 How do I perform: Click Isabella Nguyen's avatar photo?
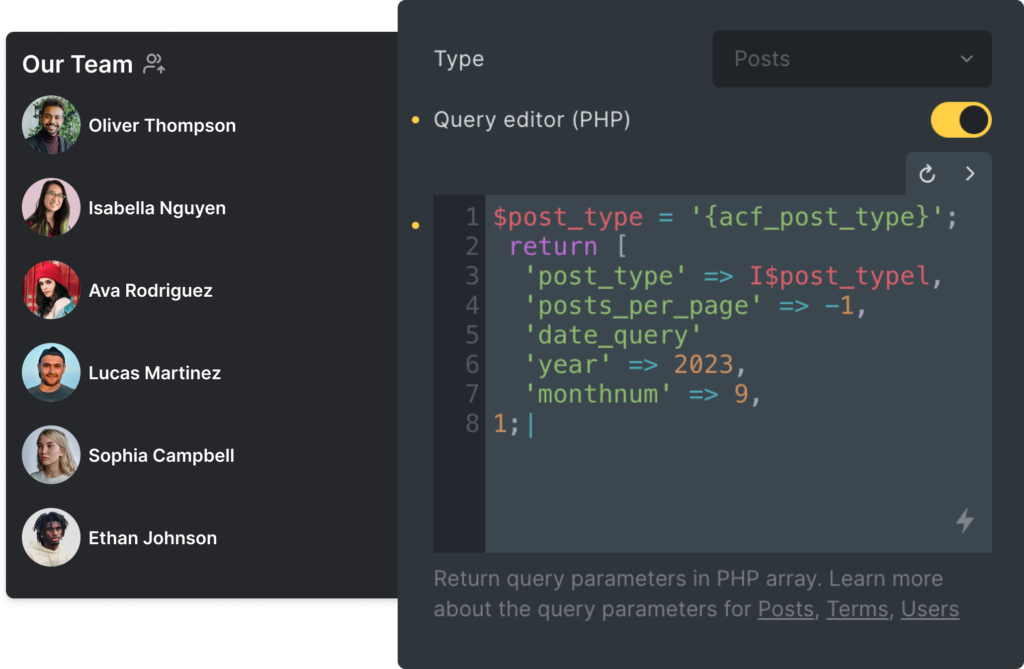click(51, 208)
